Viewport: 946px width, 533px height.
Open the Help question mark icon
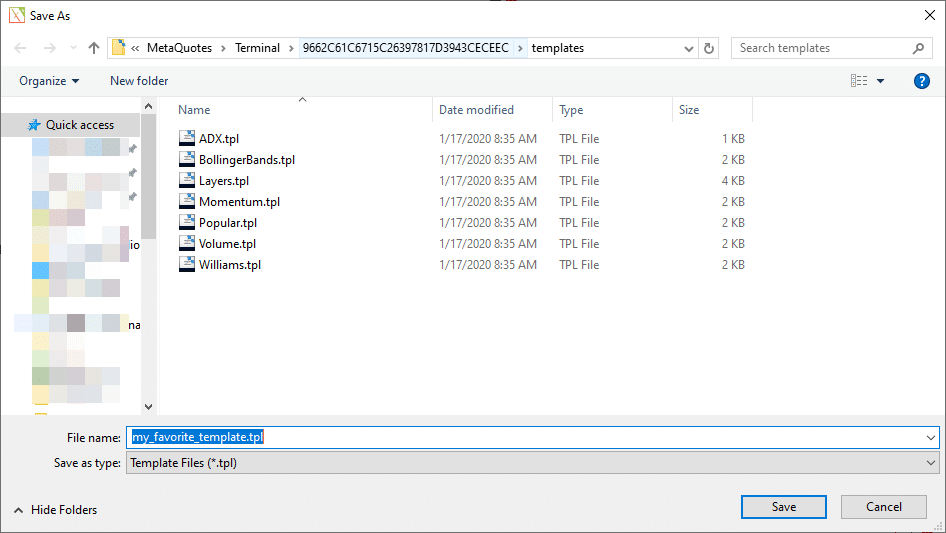[x=922, y=81]
